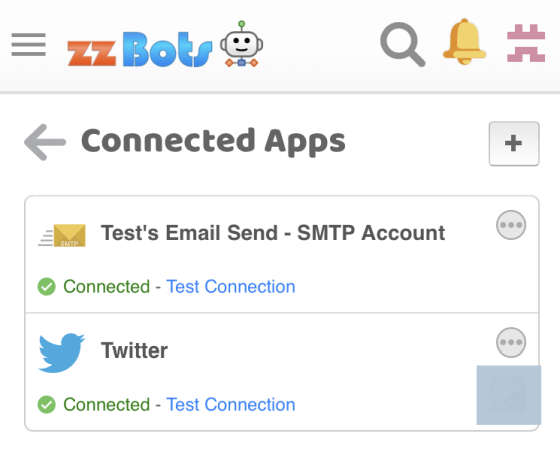Screen dimensions: 560x470
Task: Click the zzBots logo text
Action: point(140,49)
